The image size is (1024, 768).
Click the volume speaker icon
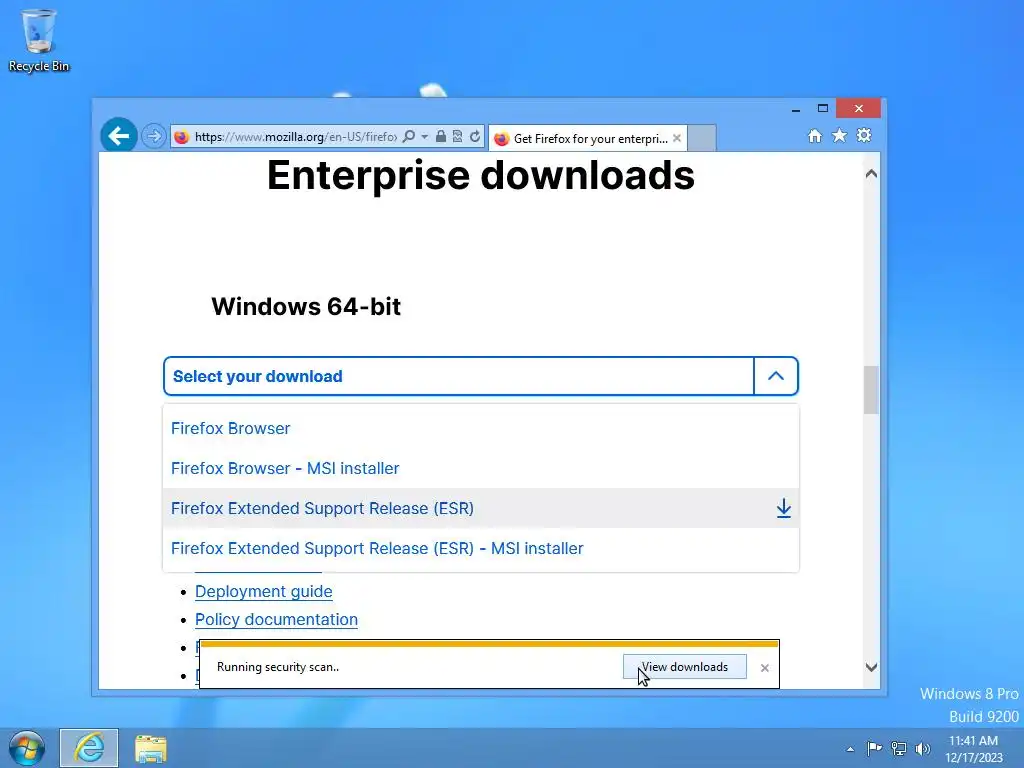(922, 748)
